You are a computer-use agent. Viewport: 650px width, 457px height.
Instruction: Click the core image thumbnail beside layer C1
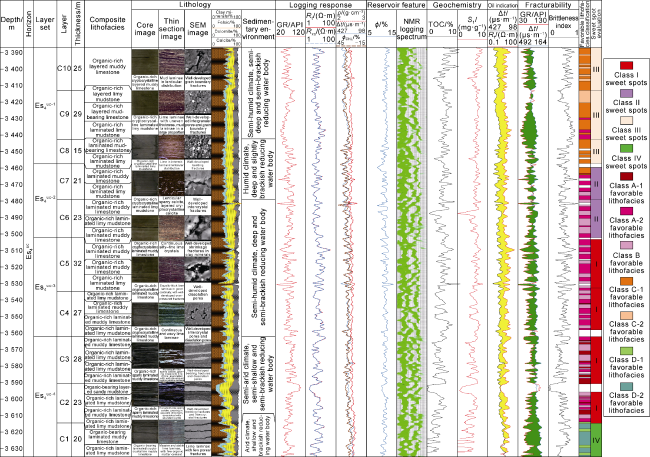pos(145,433)
